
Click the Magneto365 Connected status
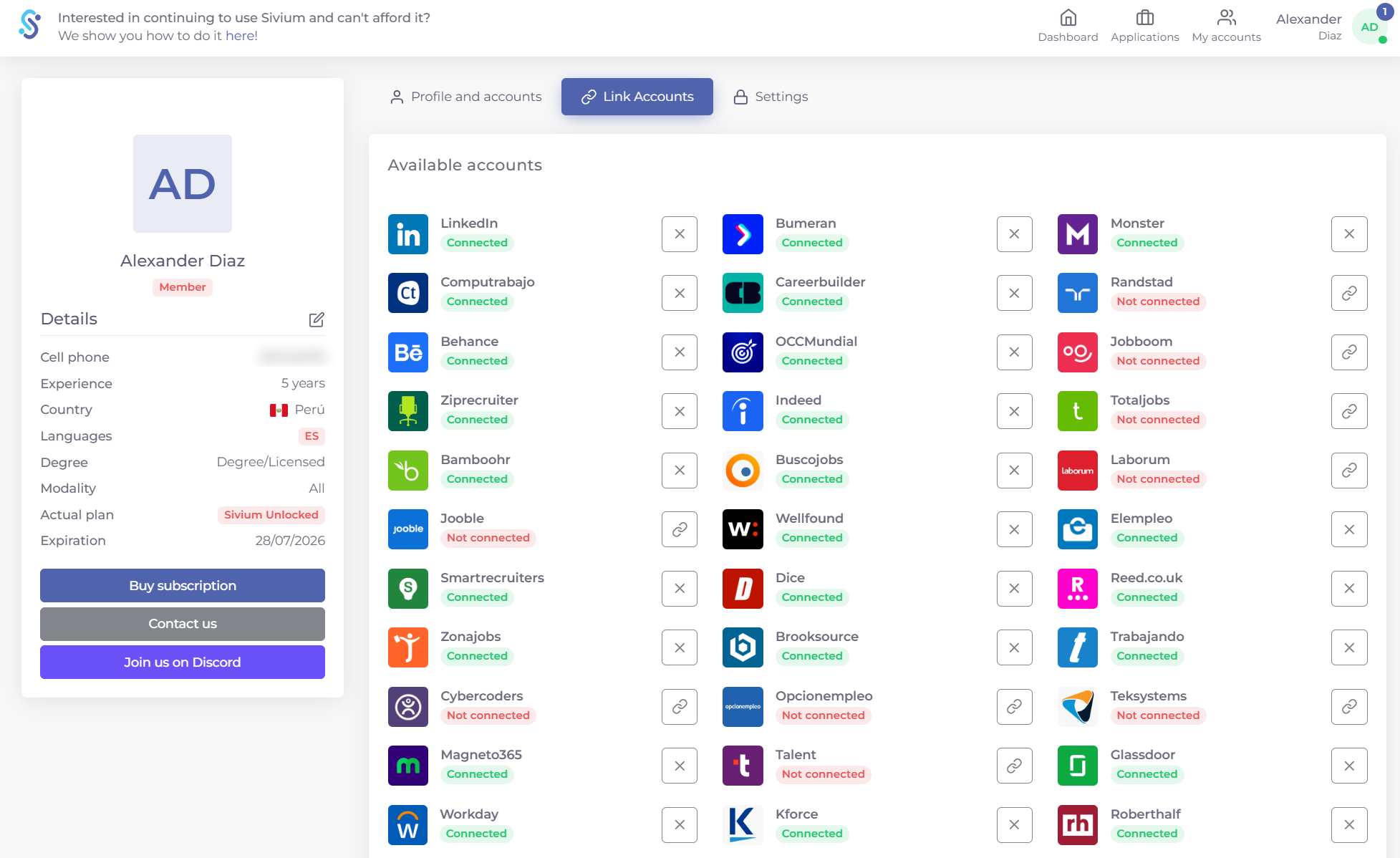(x=477, y=774)
